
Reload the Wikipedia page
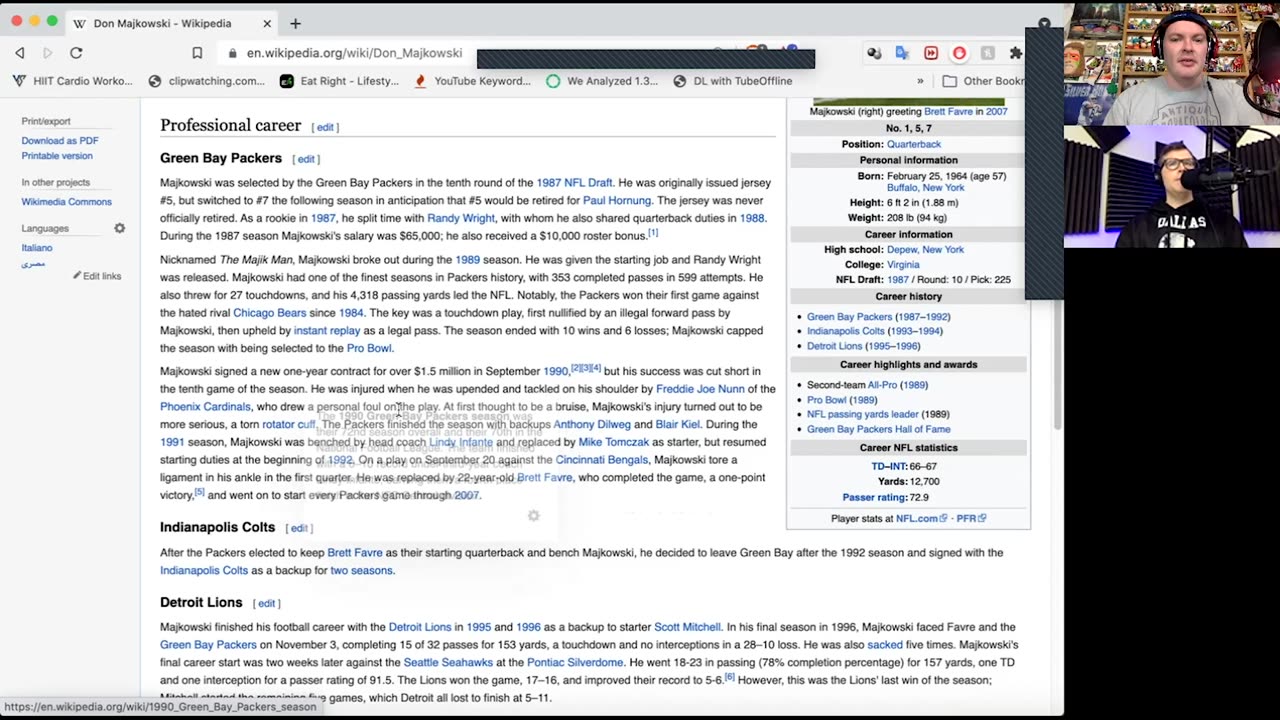pyautogui.click(x=76, y=53)
